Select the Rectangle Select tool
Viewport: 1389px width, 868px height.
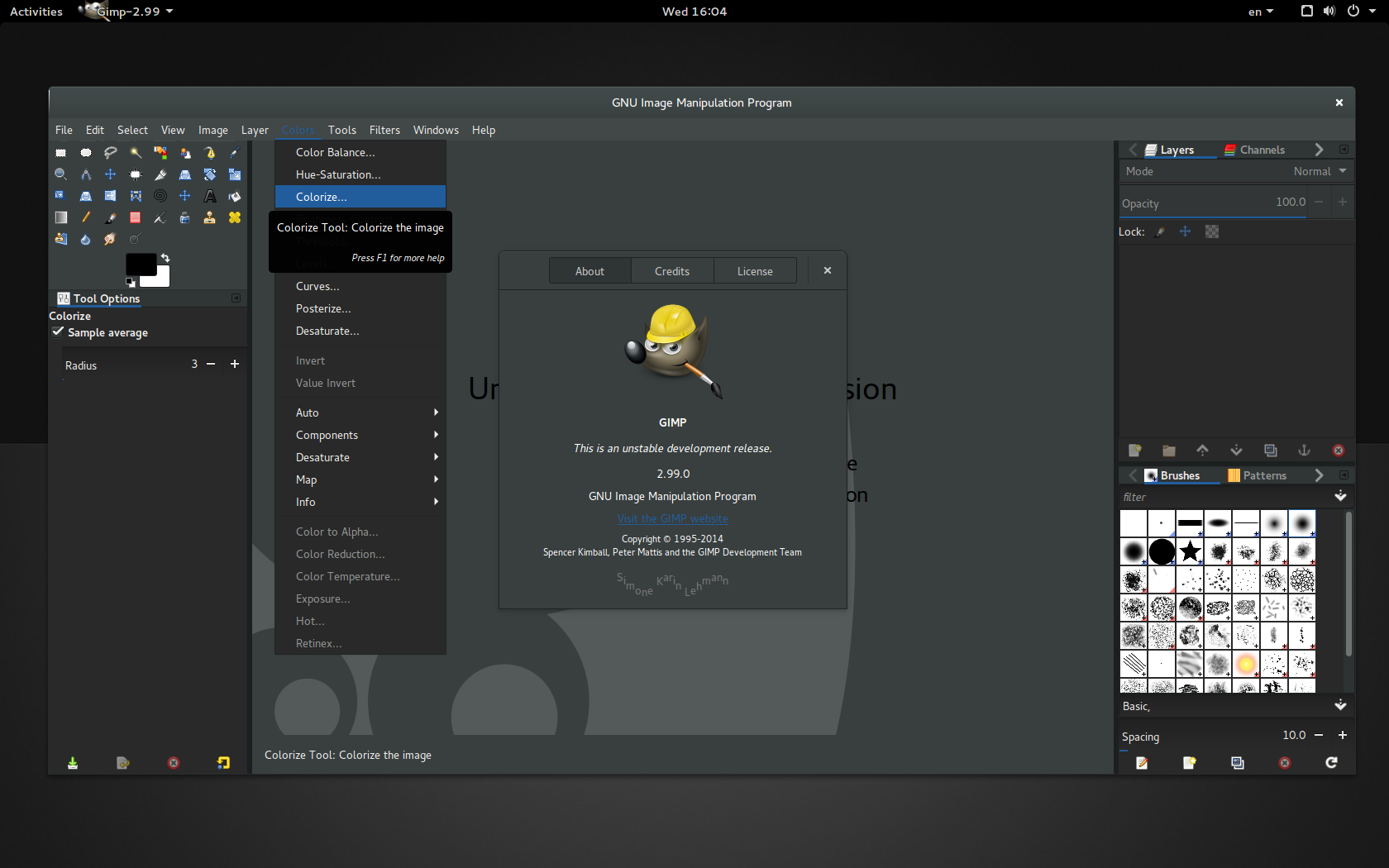[60, 153]
